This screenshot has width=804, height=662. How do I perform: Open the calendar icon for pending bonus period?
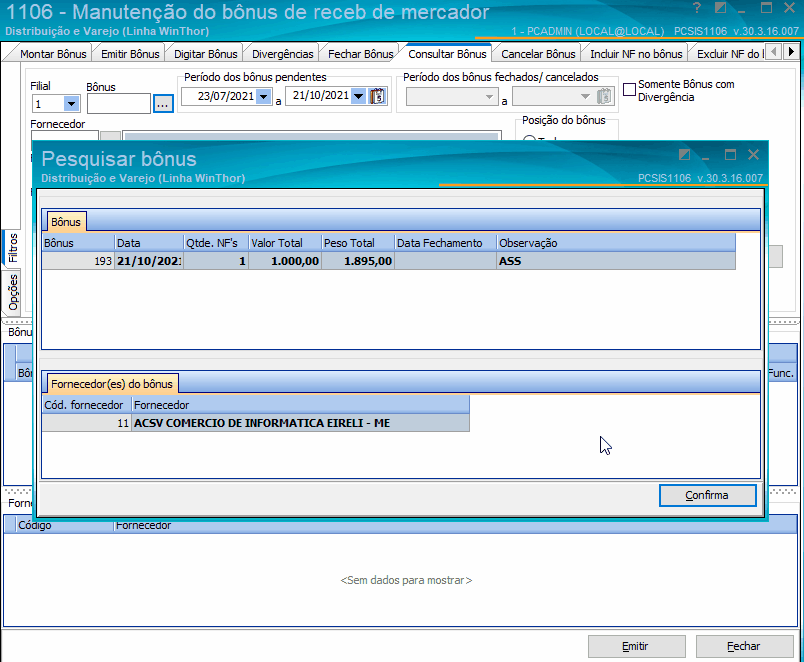pos(377,96)
